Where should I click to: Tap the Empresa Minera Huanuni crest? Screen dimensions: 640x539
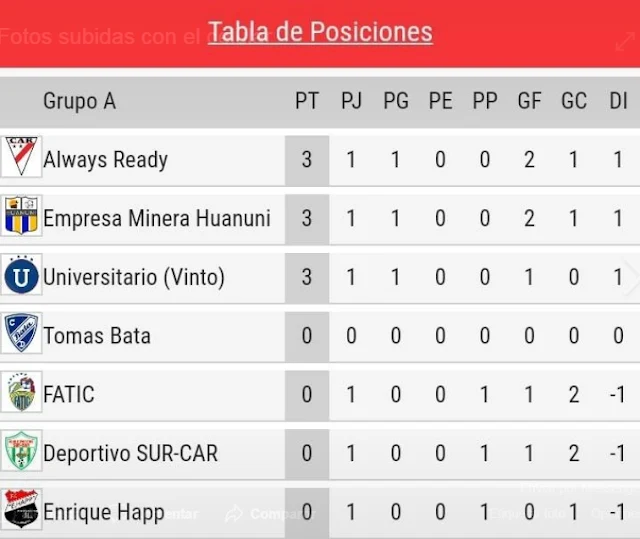21,216
